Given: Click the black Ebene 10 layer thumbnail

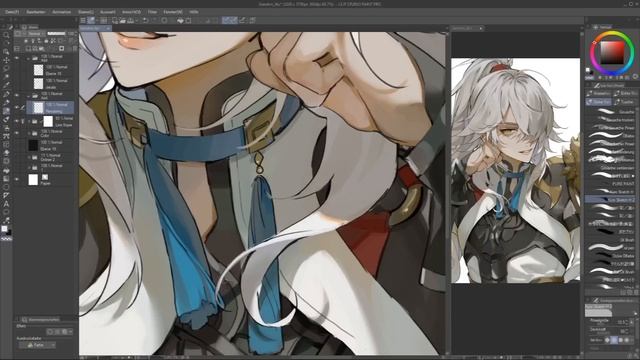Looking at the screenshot, I should click(x=33, y=145).
